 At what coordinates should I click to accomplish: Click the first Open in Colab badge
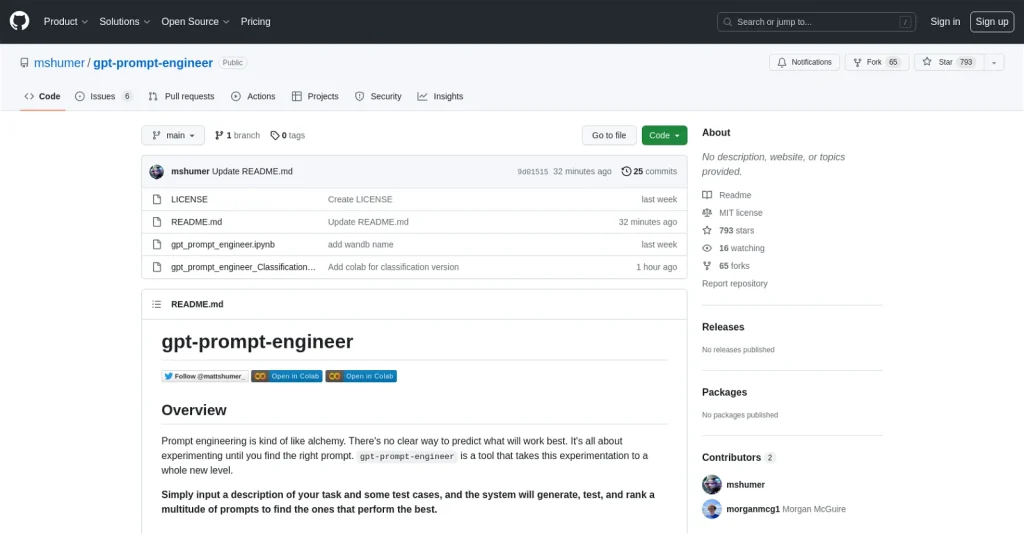pyautogui.click(x=286, y=376)
